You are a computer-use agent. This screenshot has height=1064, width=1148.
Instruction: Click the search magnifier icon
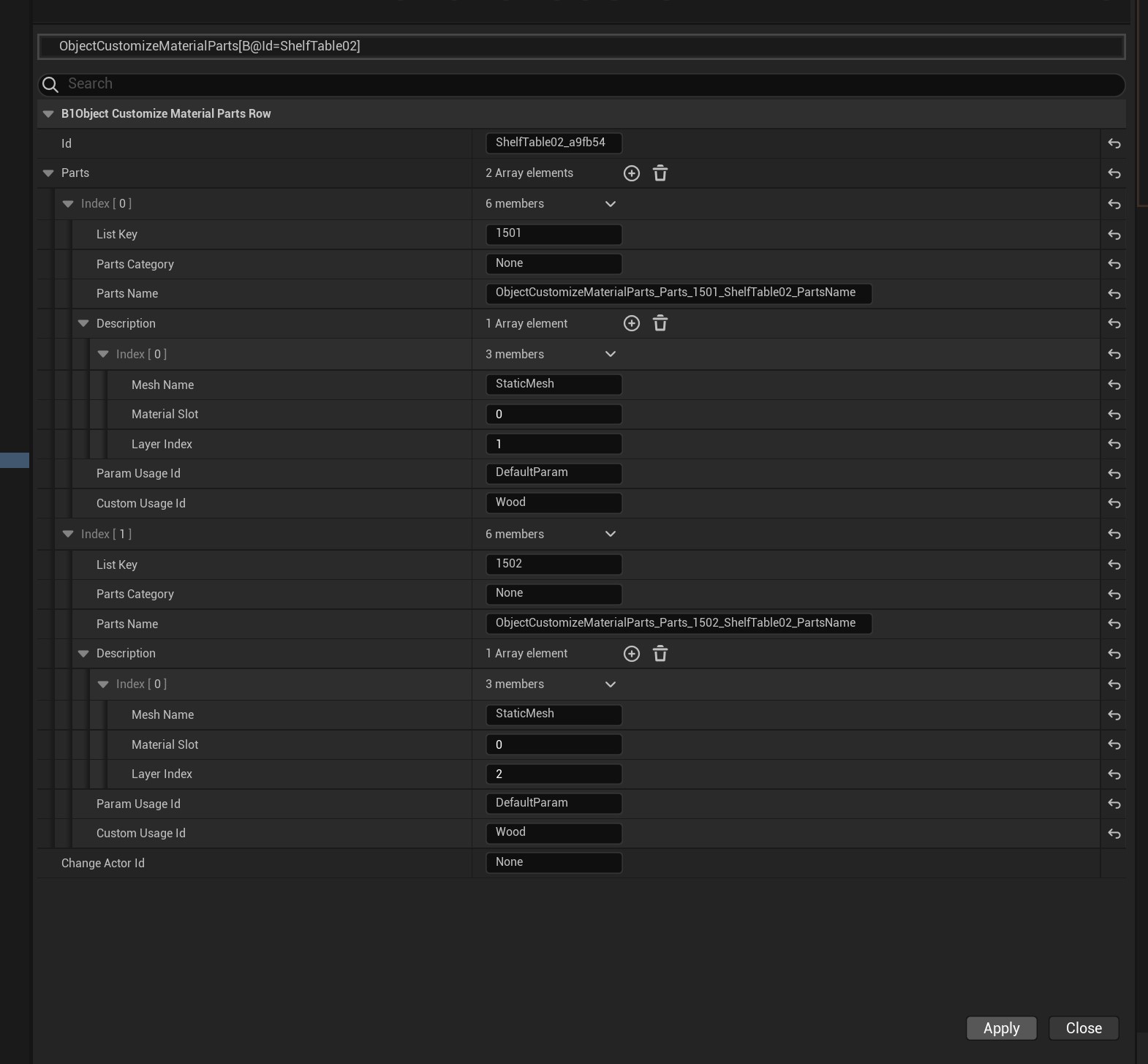50,85
